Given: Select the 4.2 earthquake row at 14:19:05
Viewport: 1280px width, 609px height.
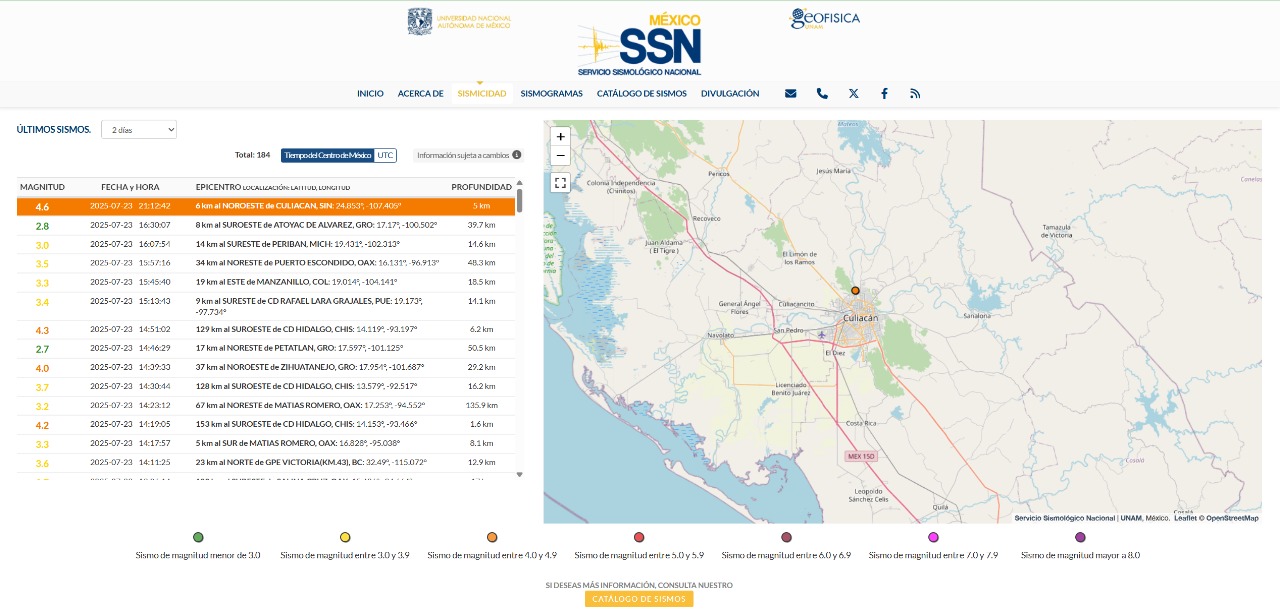Looking at the screenshot, I should pyautogui.click(x=266, y=425).
